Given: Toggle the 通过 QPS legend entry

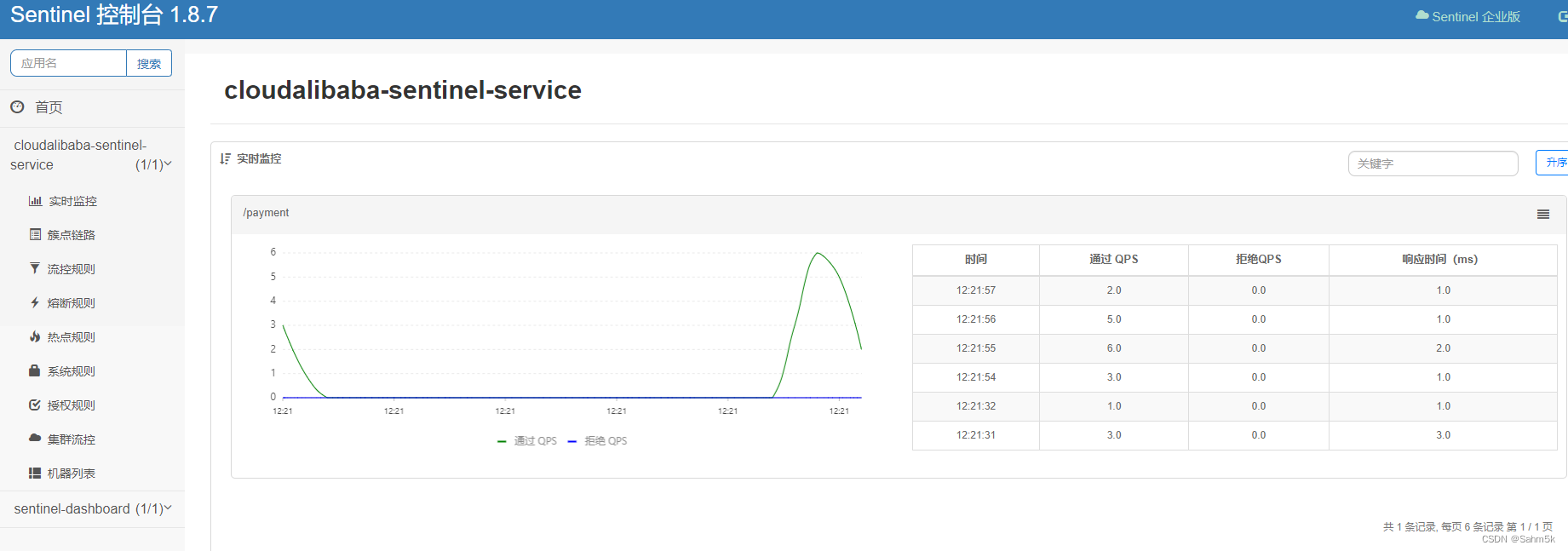Looking at the screenshot, I should (x=527, y=441).
